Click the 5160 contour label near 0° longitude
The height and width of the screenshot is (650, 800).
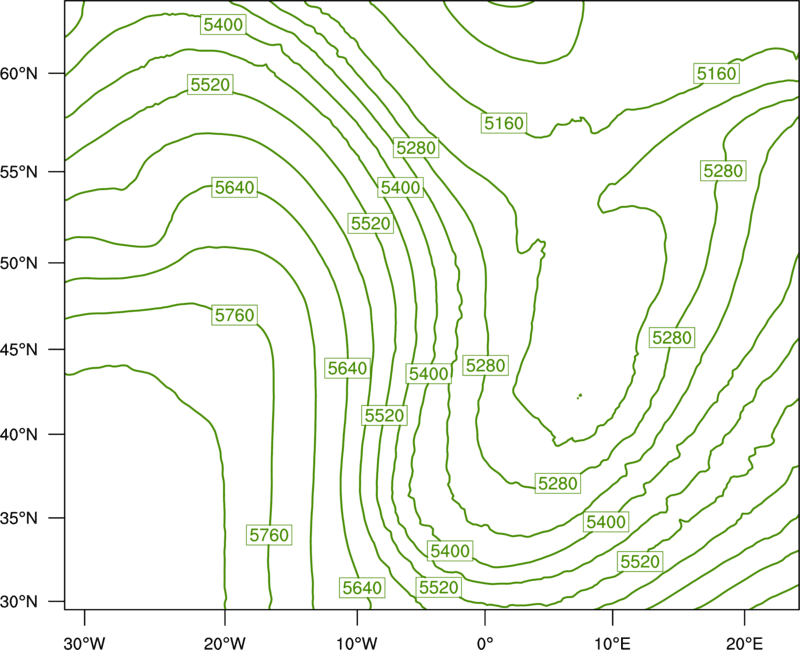coord(504,123)
